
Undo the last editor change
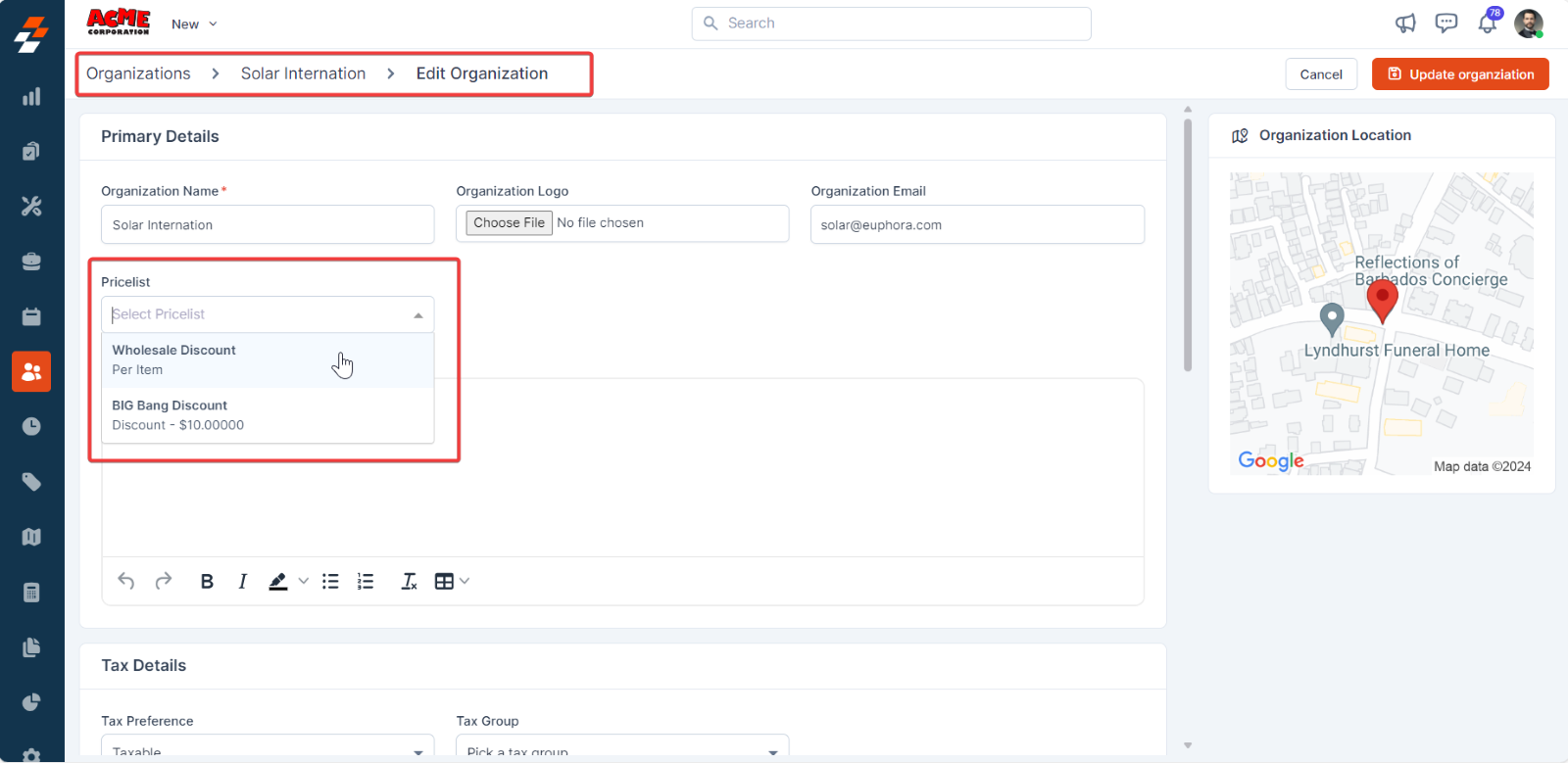click(126, 581)
